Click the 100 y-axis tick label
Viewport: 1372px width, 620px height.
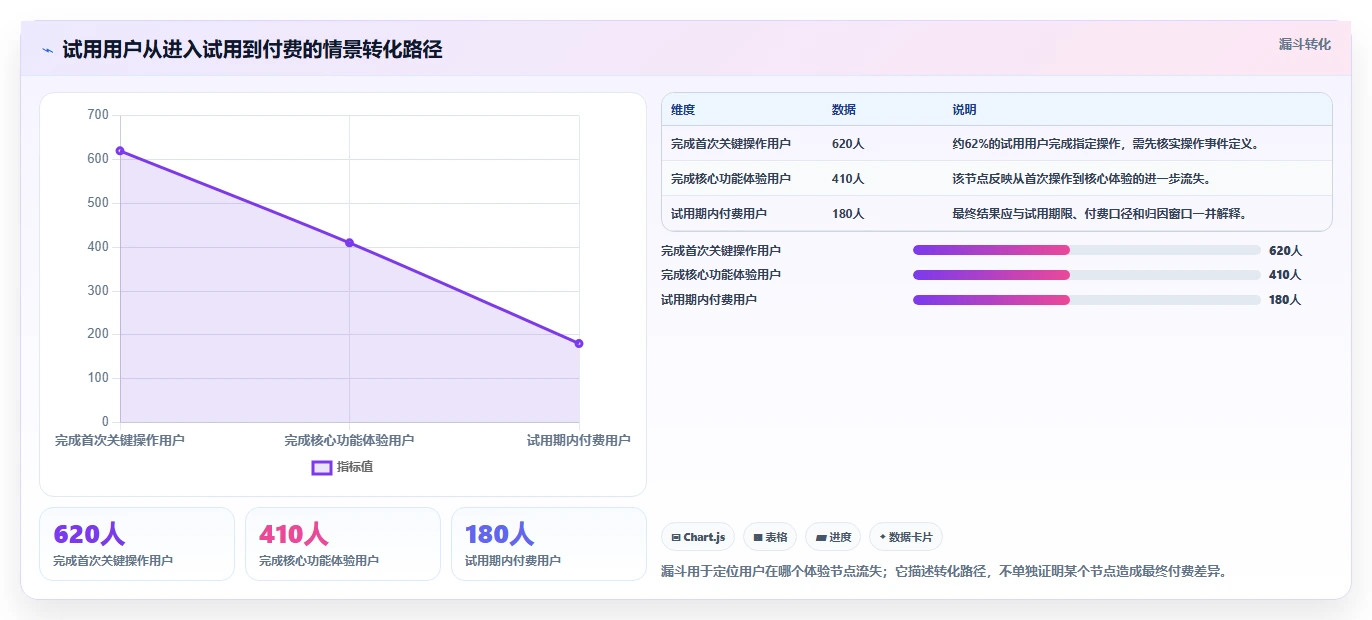(98, 378)
